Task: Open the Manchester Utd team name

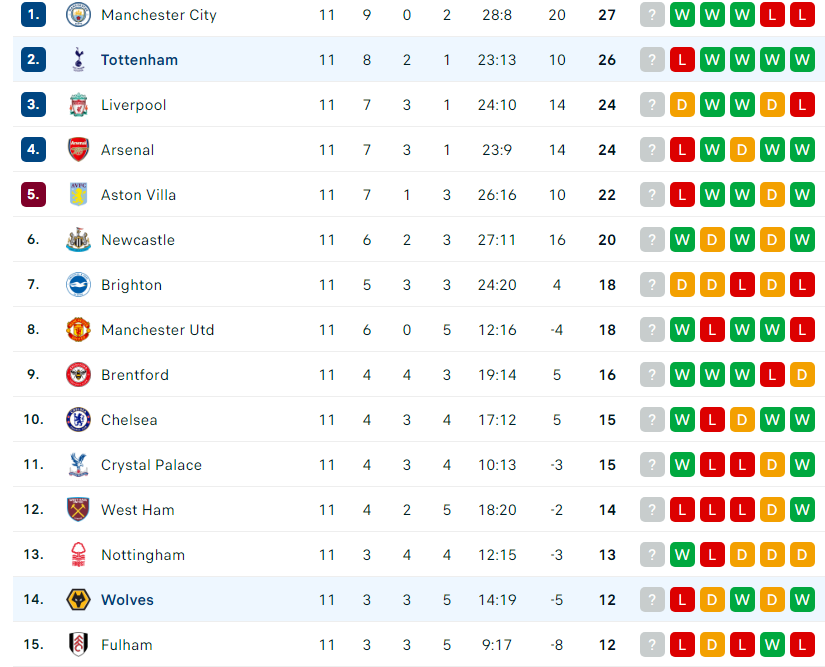Action: pos(158,330)
